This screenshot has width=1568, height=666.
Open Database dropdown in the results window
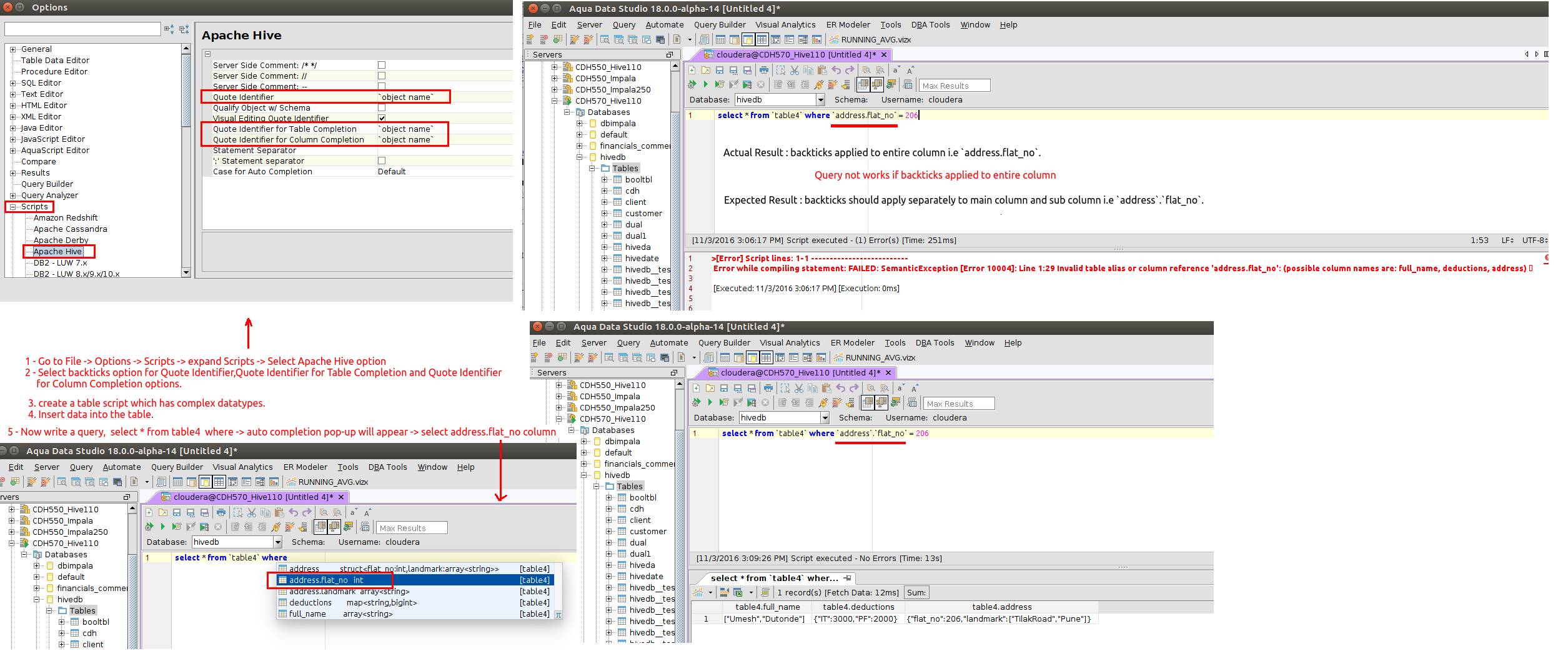coord(825,418)
